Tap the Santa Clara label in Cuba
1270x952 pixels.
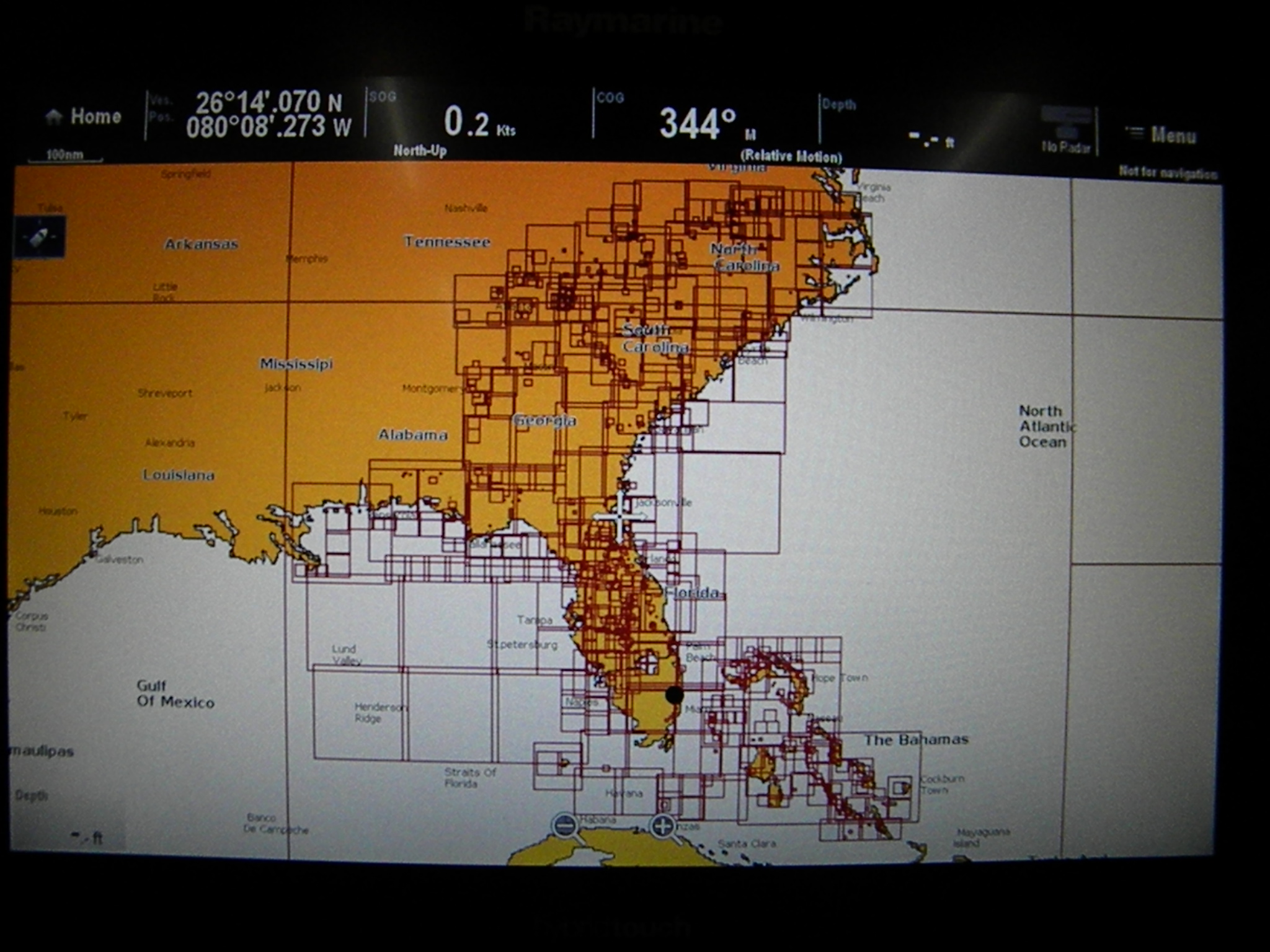(747, 844)
